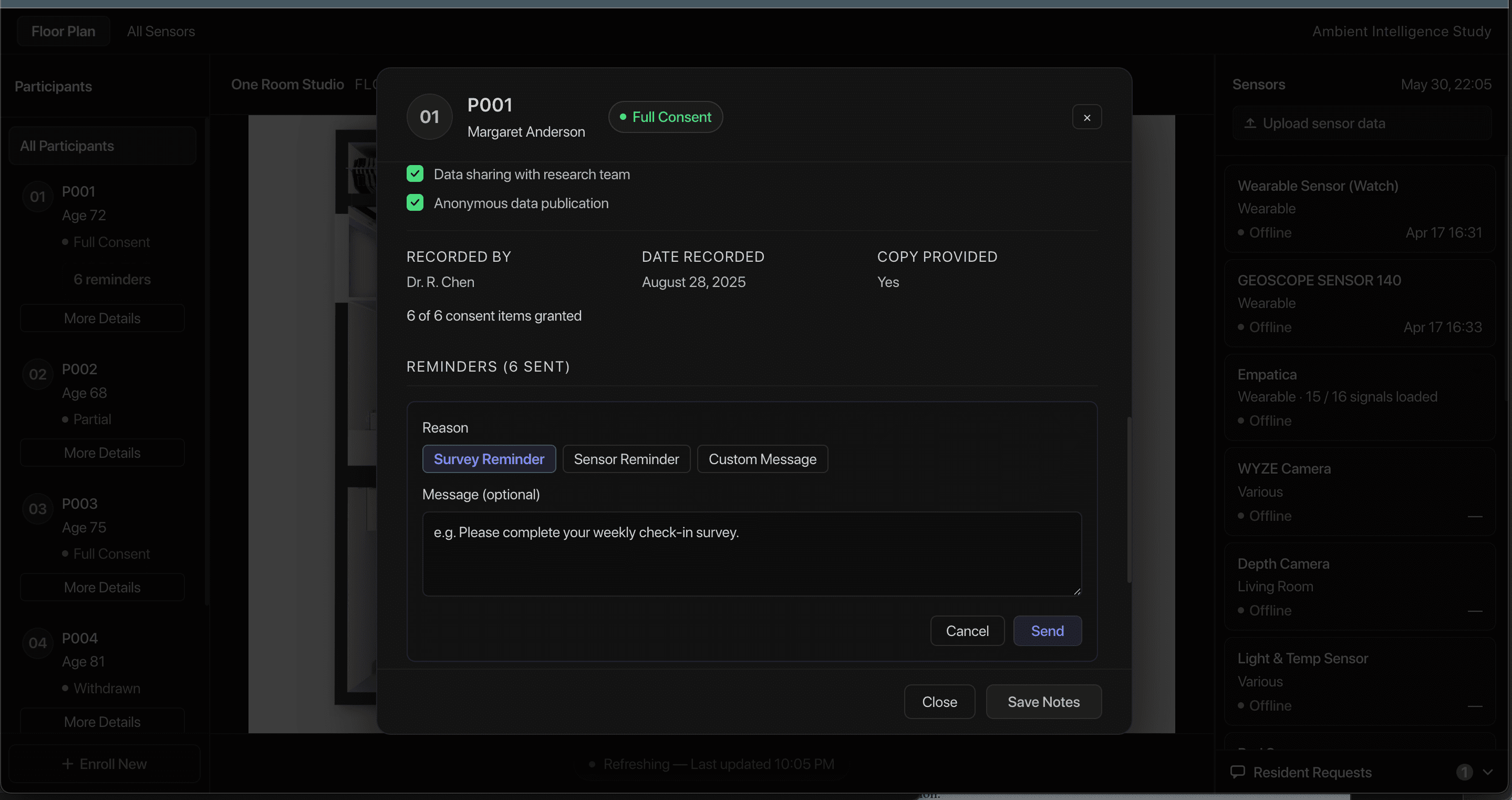Viewport: 1512px width, 800px height.
Task: Click the REMINDERS (6 SENT) heading
Action: (x=488, y=366)
